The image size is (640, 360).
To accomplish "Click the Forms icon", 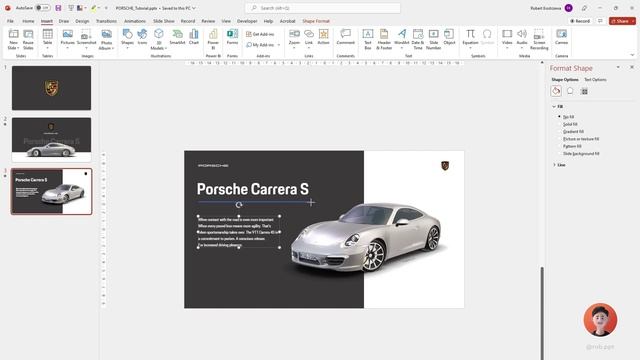I will (232, 34).
